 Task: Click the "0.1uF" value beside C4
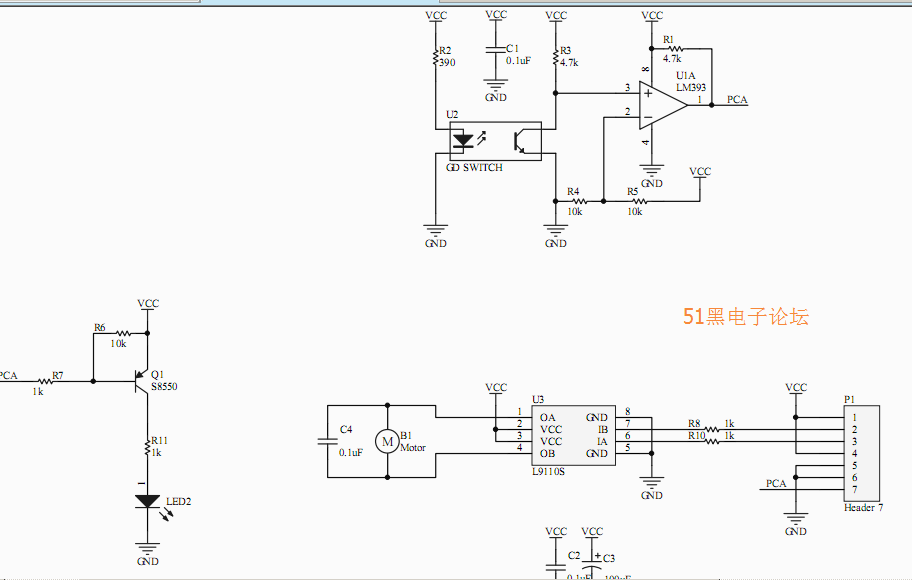point(351,452)
